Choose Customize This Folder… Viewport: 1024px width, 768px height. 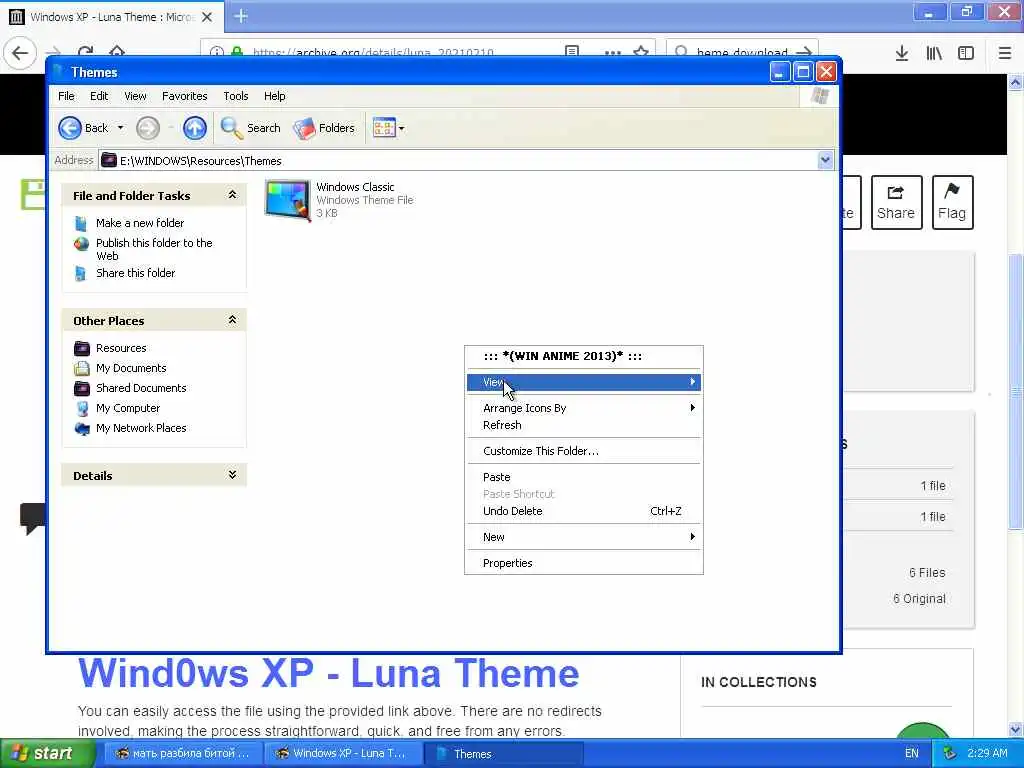(x=584, y=451)
